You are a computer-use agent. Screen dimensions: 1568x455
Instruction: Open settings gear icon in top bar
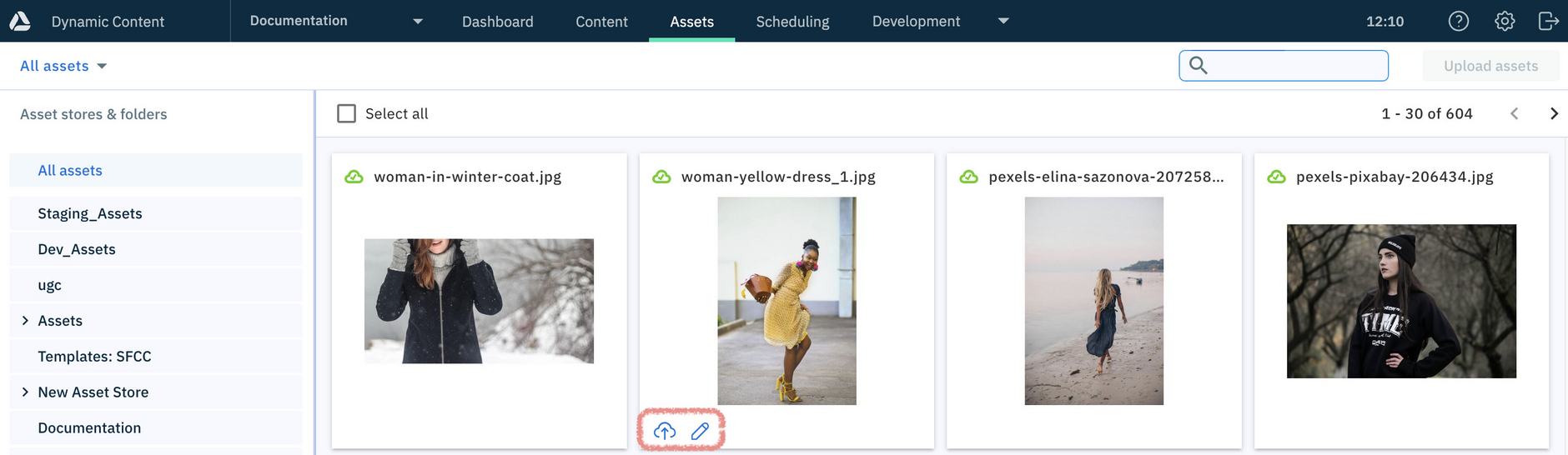point(1504,21)
